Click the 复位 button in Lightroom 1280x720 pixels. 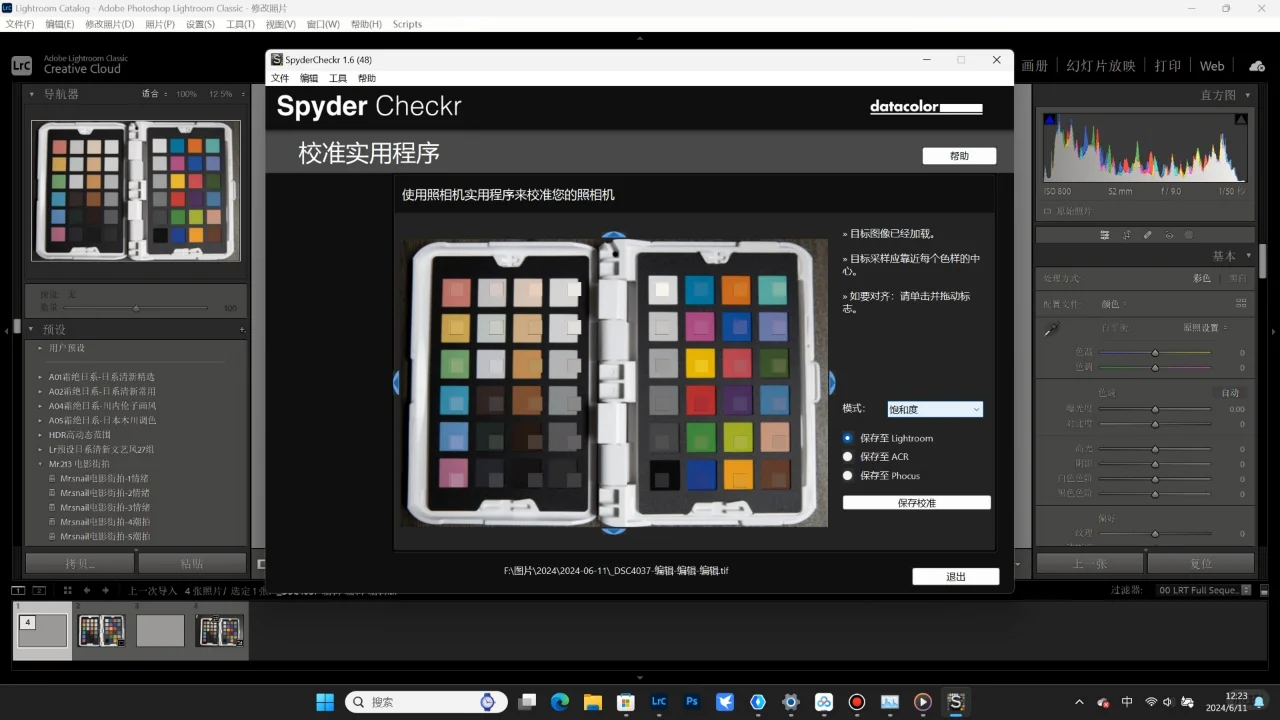pos(1201,563)
